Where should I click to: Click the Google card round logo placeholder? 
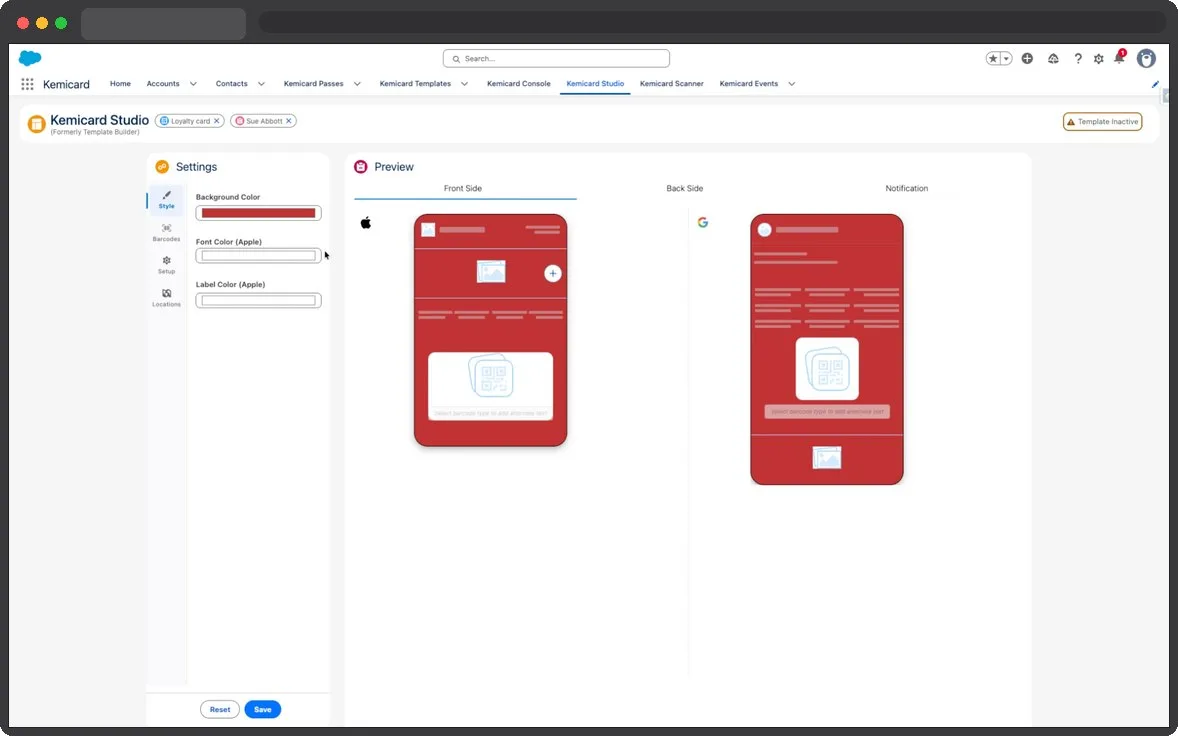pos(764,230)
